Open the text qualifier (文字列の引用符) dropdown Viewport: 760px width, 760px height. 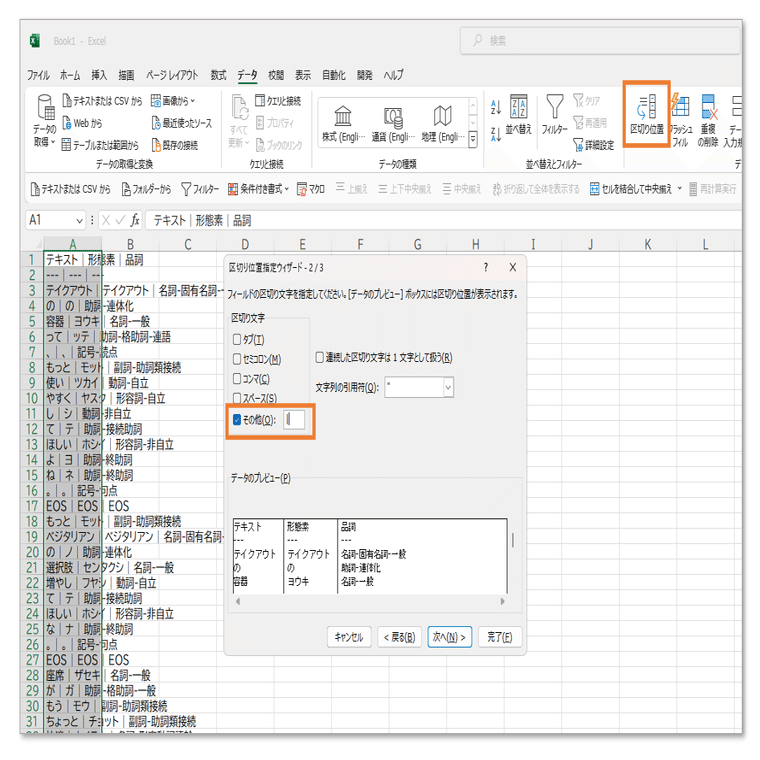point(448,387)
